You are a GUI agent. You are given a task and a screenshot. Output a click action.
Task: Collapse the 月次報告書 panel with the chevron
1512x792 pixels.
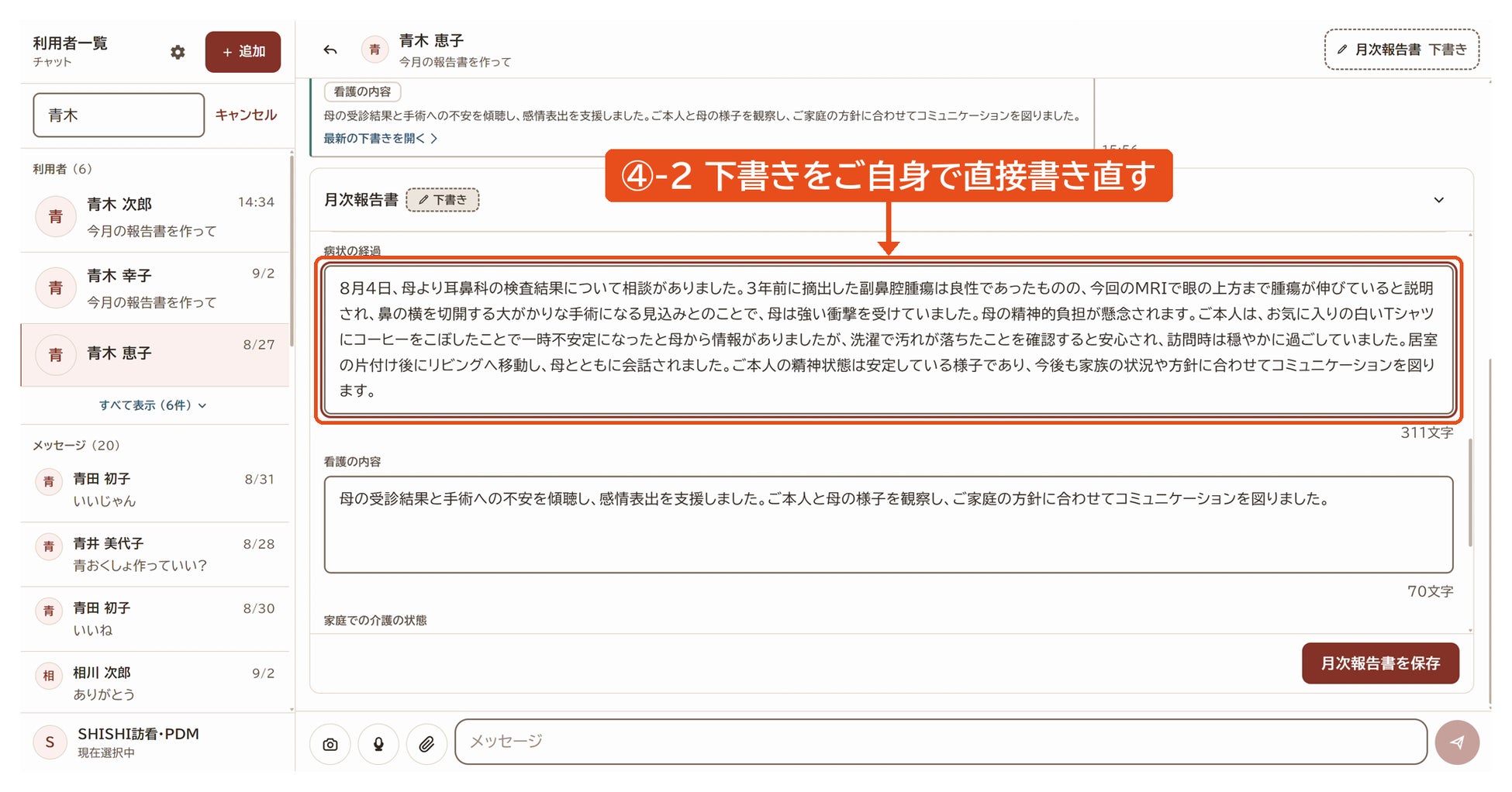click(x=1438, y=200)
